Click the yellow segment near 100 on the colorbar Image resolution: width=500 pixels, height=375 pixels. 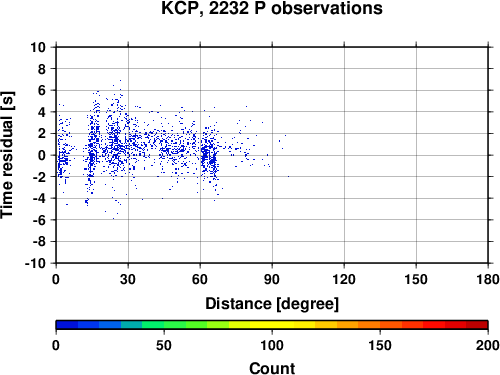coord(272,325)
